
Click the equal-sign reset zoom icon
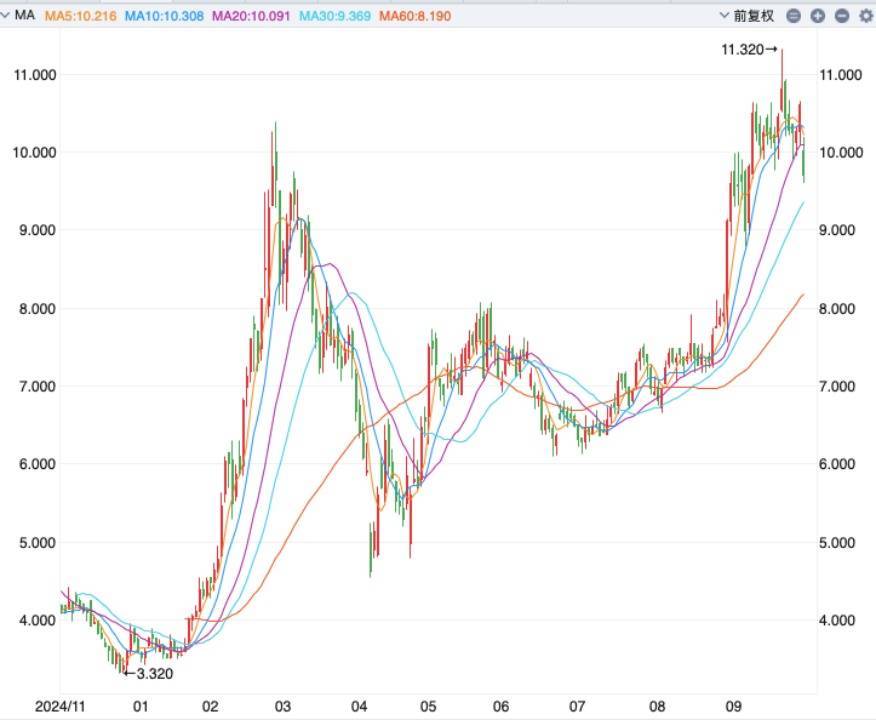793,16
